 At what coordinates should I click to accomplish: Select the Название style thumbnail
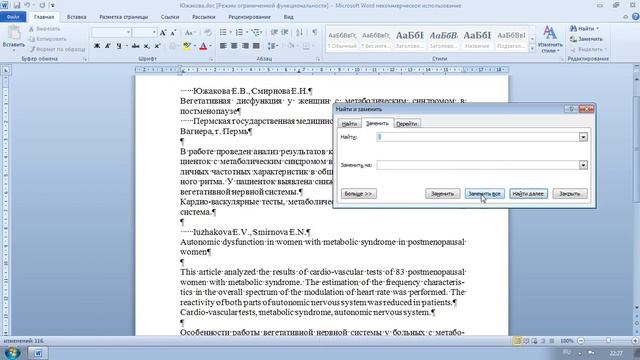pyautogui.click(x=477, y=39)
